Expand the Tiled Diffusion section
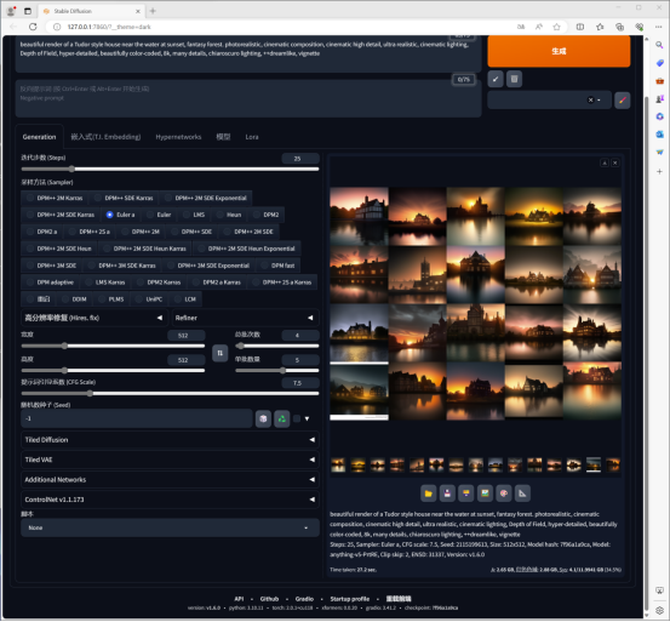 [170, 440]
